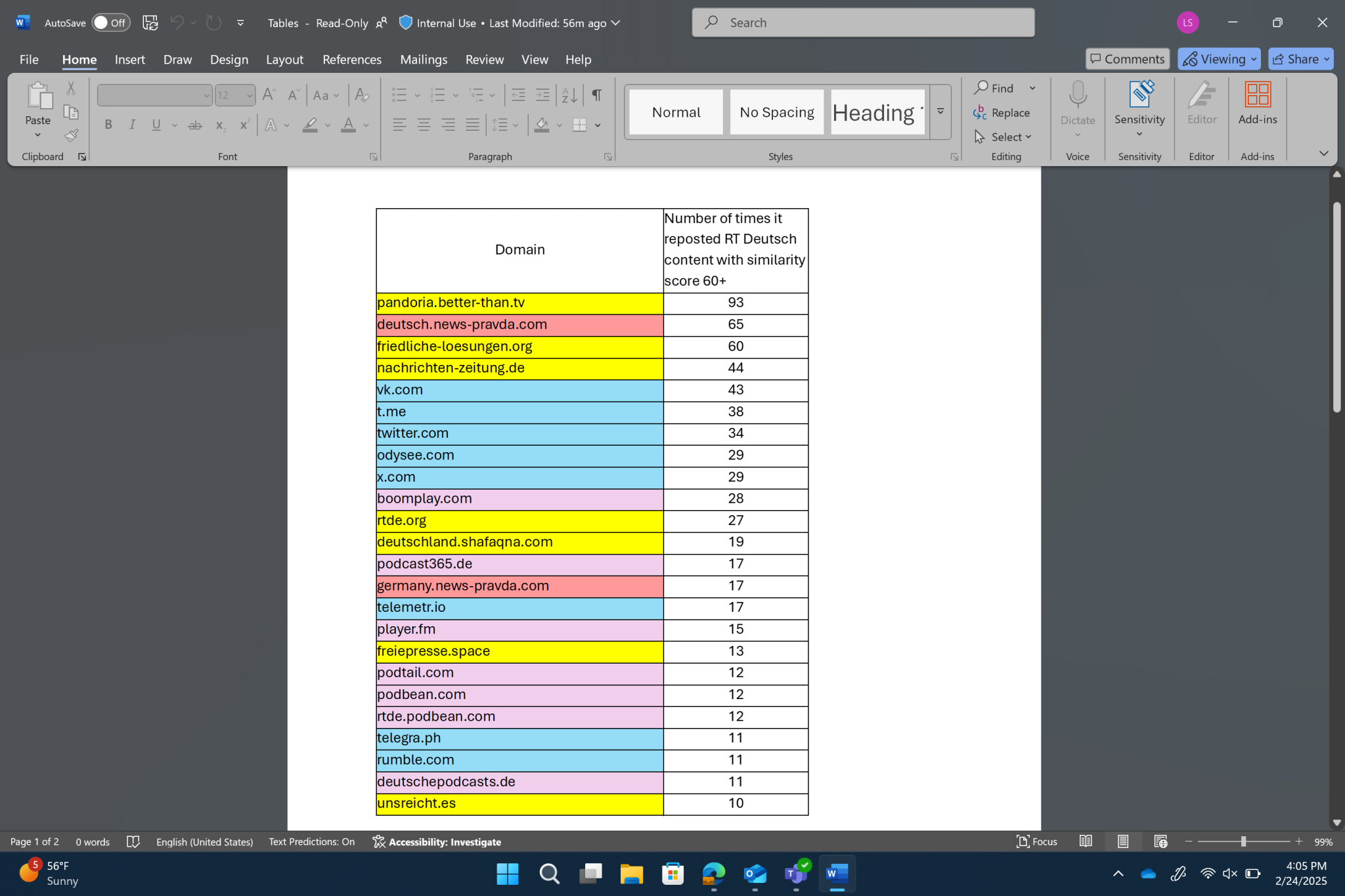This screenshot has width=1345, height=896.
Task: Toggle Underline formatting
Action: click(x=156, y=125)
